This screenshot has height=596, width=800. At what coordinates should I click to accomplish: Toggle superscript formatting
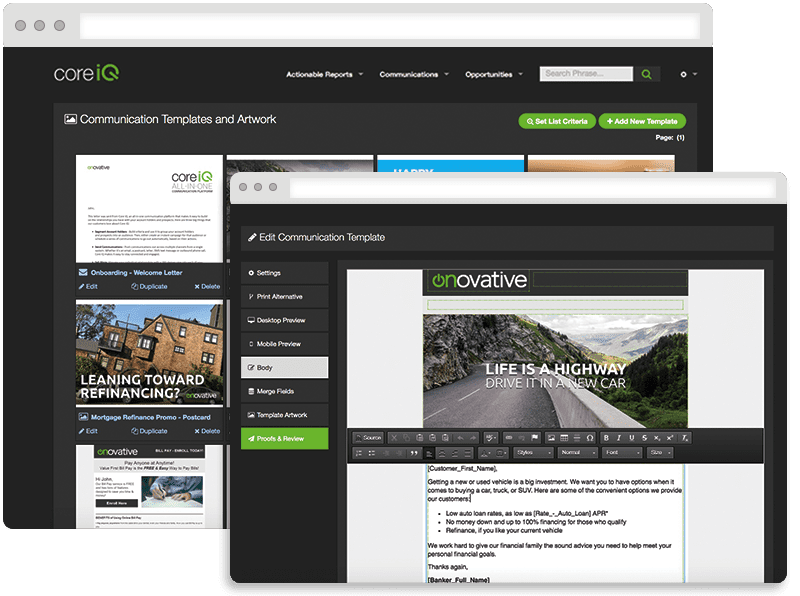(670, 438)
